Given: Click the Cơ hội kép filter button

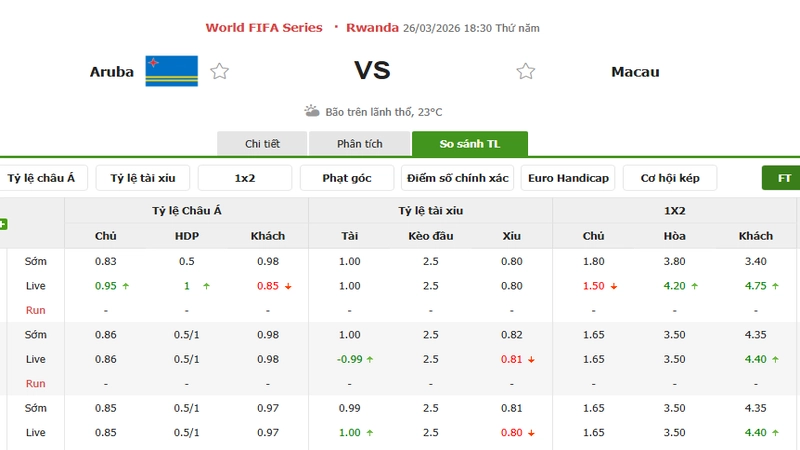Looking at the screenshot, I should [x=670, y=178].
